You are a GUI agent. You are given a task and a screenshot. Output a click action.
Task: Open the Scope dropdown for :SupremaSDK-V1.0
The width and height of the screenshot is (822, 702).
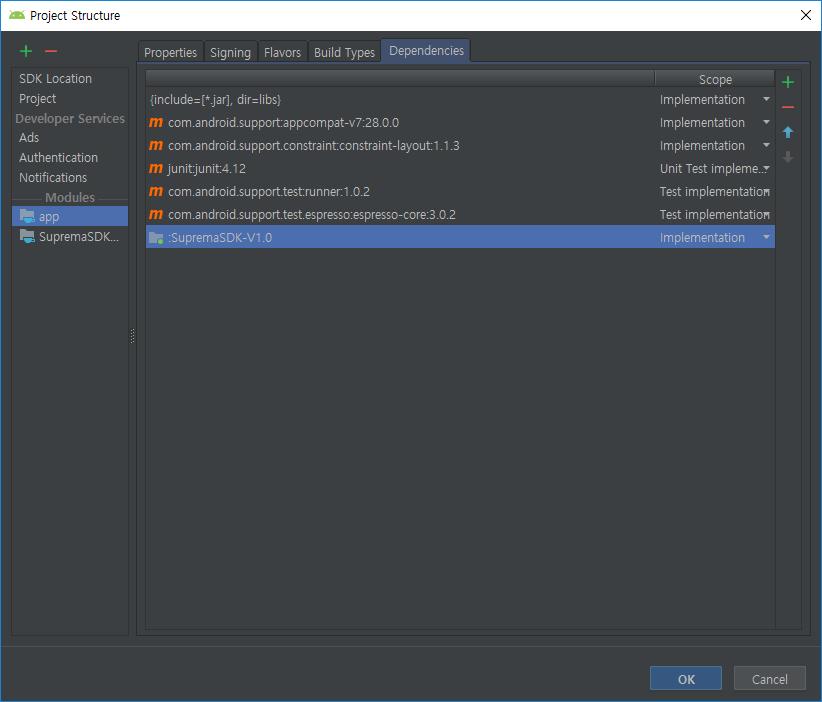coord(766,238)
